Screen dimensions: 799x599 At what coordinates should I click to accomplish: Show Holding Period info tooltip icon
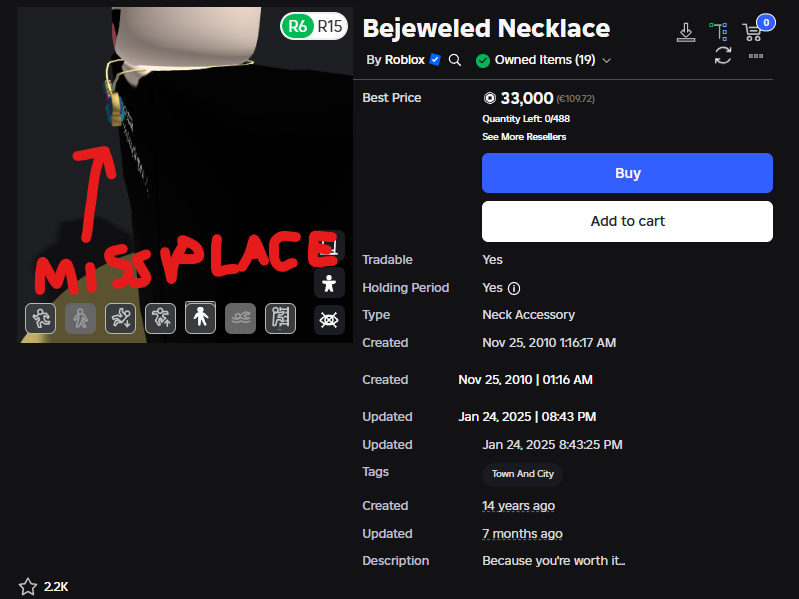(514, 288)
